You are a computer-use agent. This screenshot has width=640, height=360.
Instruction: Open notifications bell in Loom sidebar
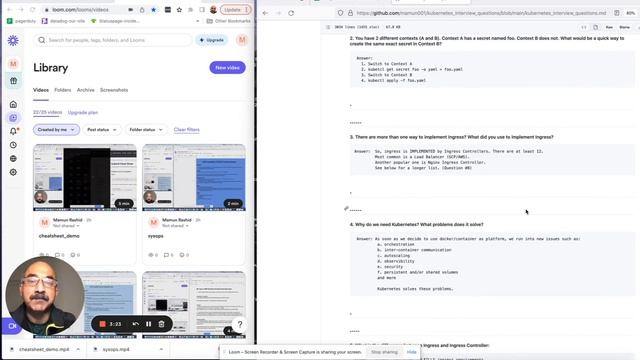pyautogui.click(x=13, y=131)
